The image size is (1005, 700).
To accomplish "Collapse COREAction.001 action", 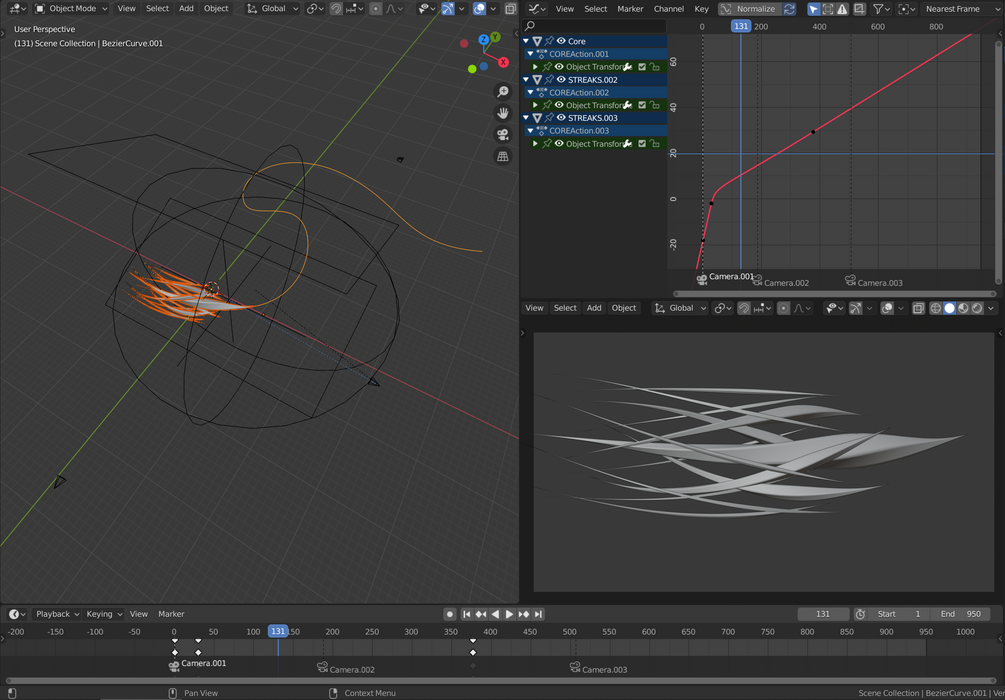I will (x=531, y=54).
